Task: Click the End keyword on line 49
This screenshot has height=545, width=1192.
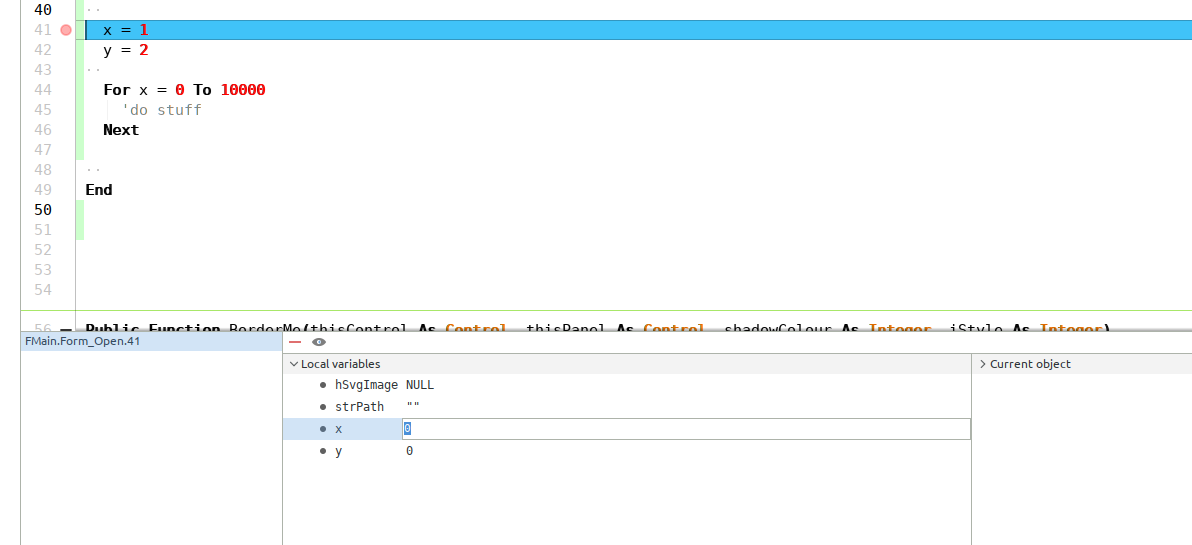Action: (x=99, y=190)
